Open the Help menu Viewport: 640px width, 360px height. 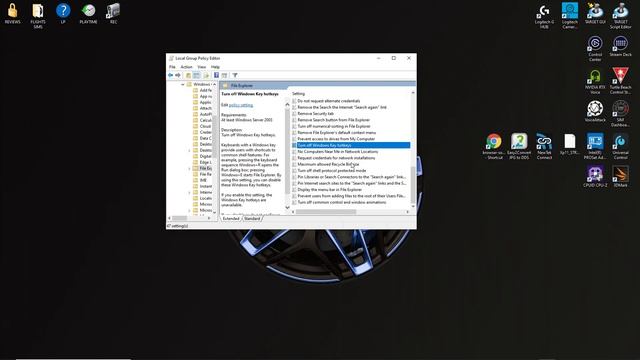point(215,67)
